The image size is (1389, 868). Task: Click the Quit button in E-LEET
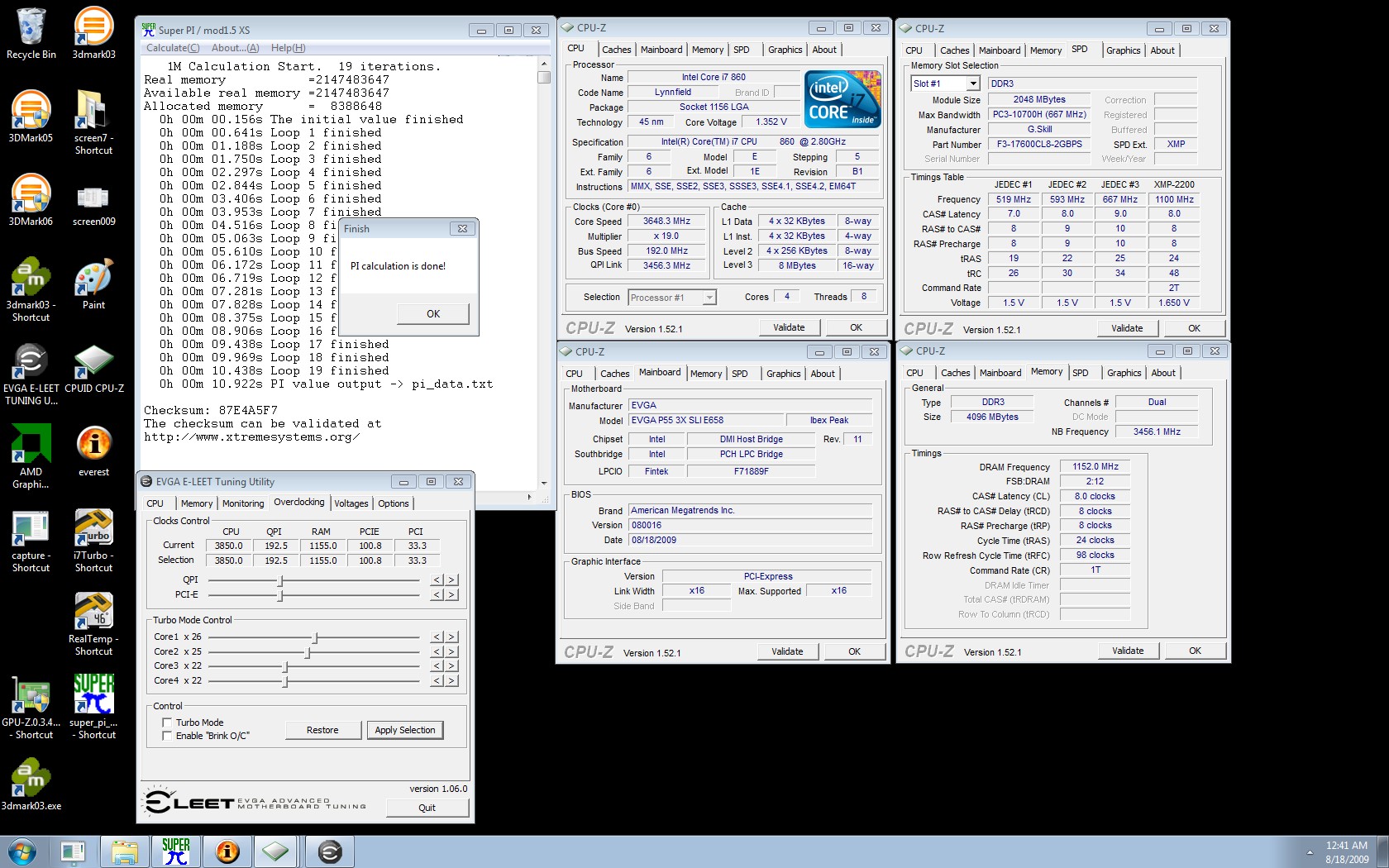(427, 808)
